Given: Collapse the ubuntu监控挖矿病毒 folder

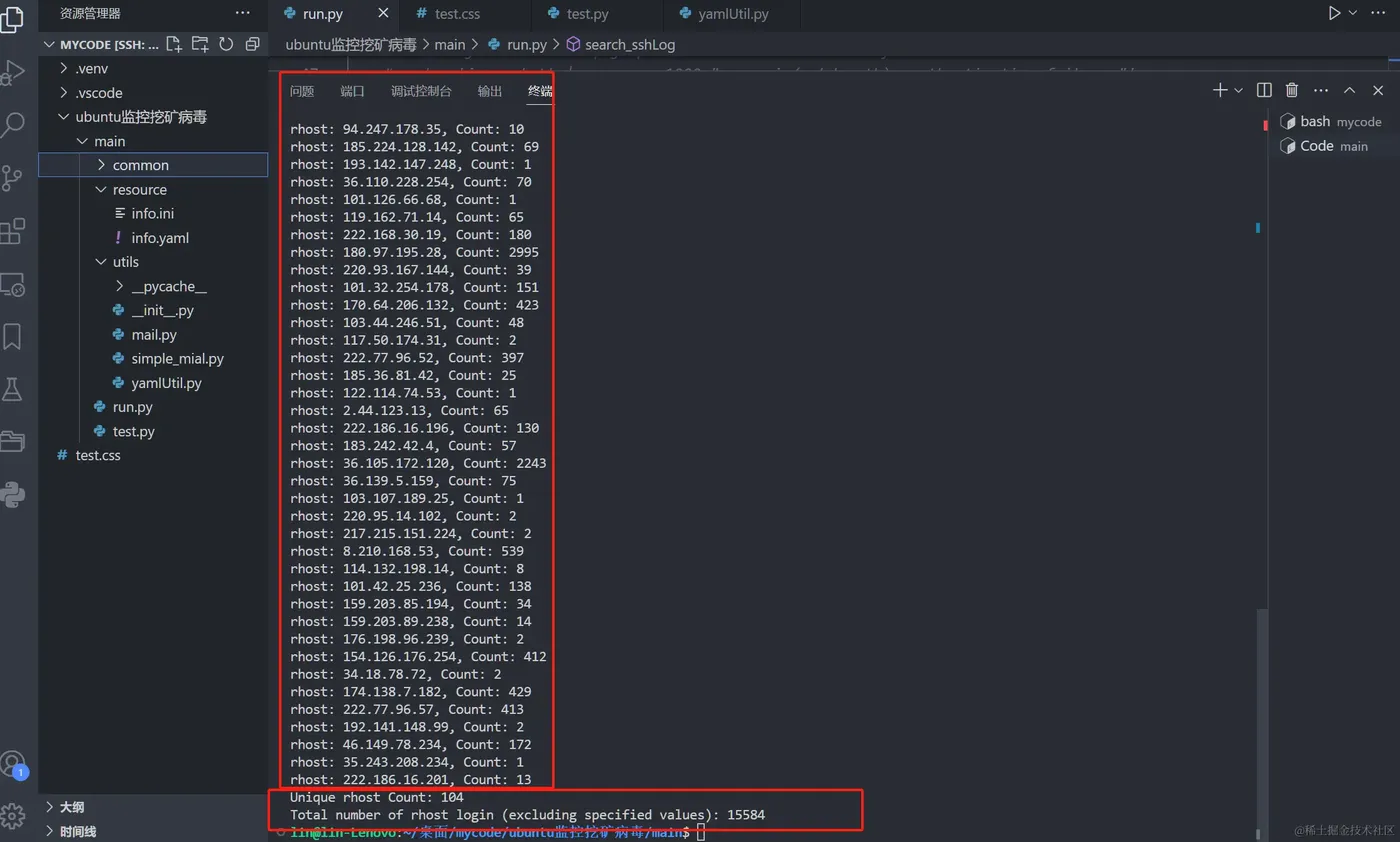Looking at the screenshot, I should (x=153, y=117).
